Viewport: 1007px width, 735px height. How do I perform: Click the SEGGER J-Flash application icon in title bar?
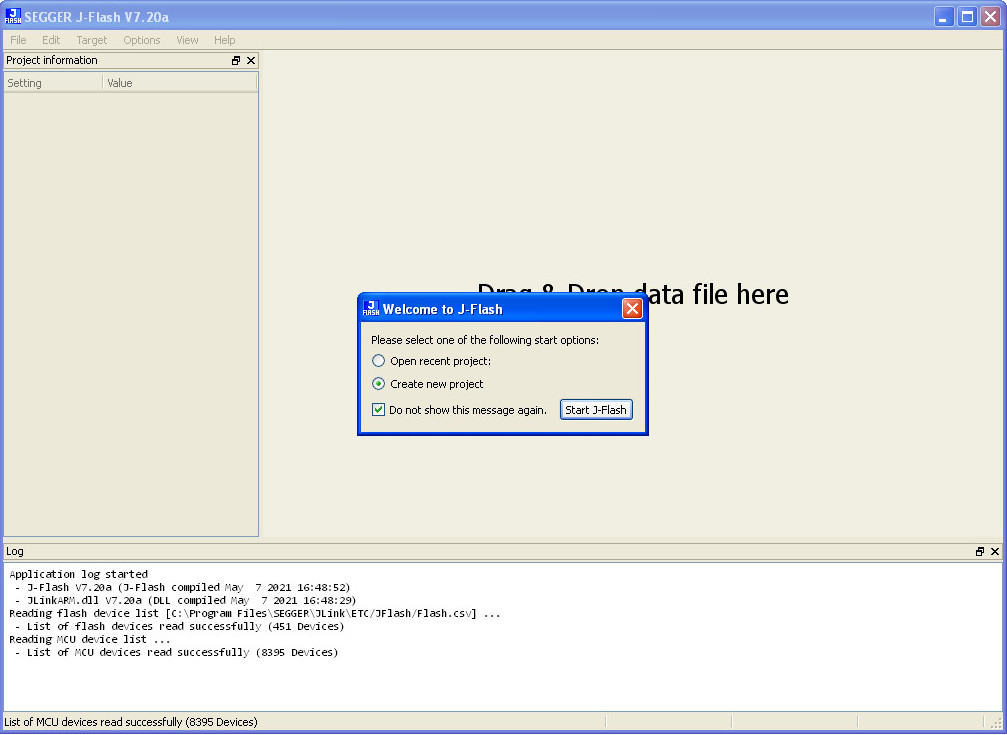click(x=13, y=17)
